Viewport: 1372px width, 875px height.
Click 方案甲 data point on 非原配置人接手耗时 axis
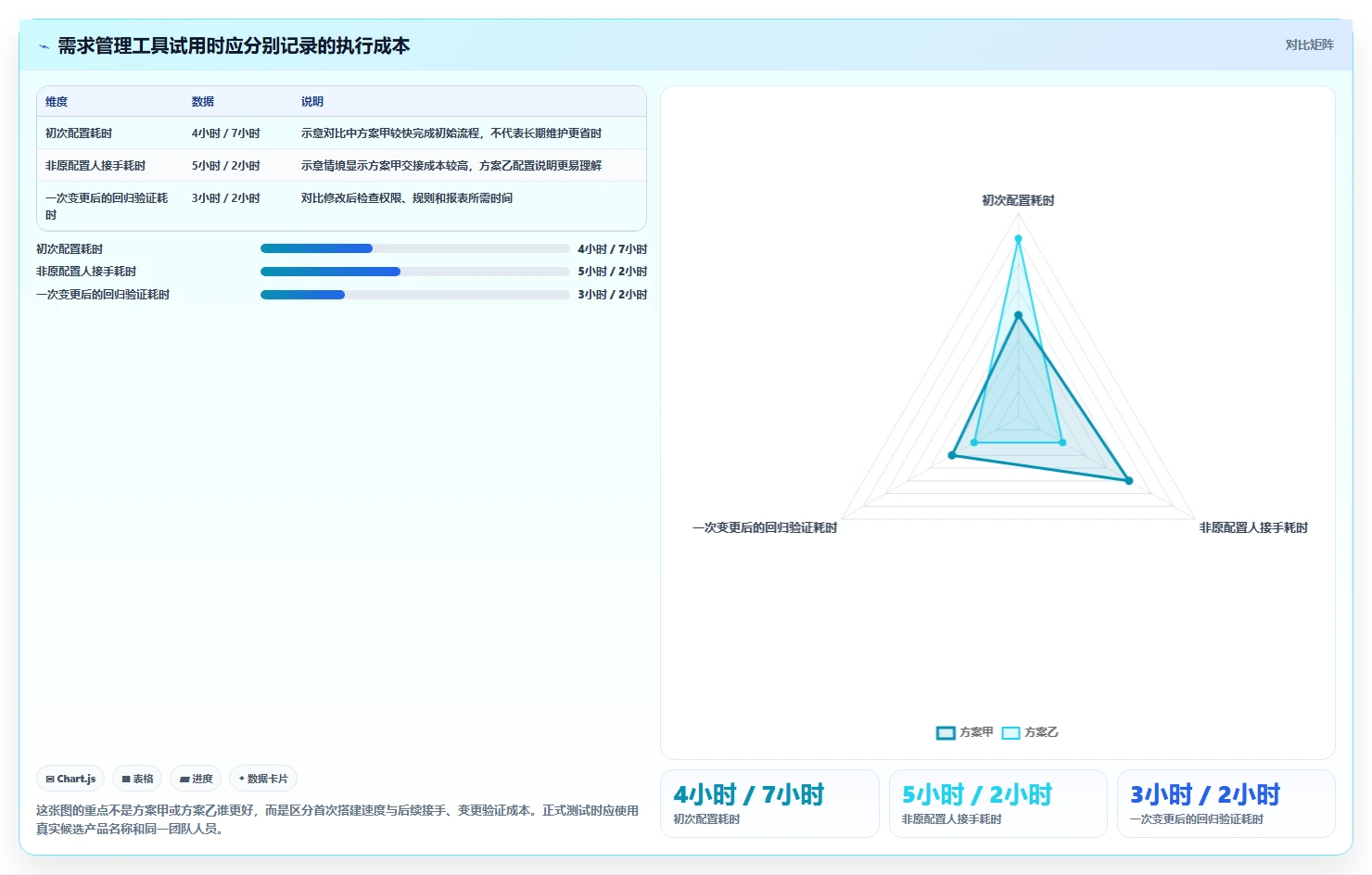[1128, 480]
